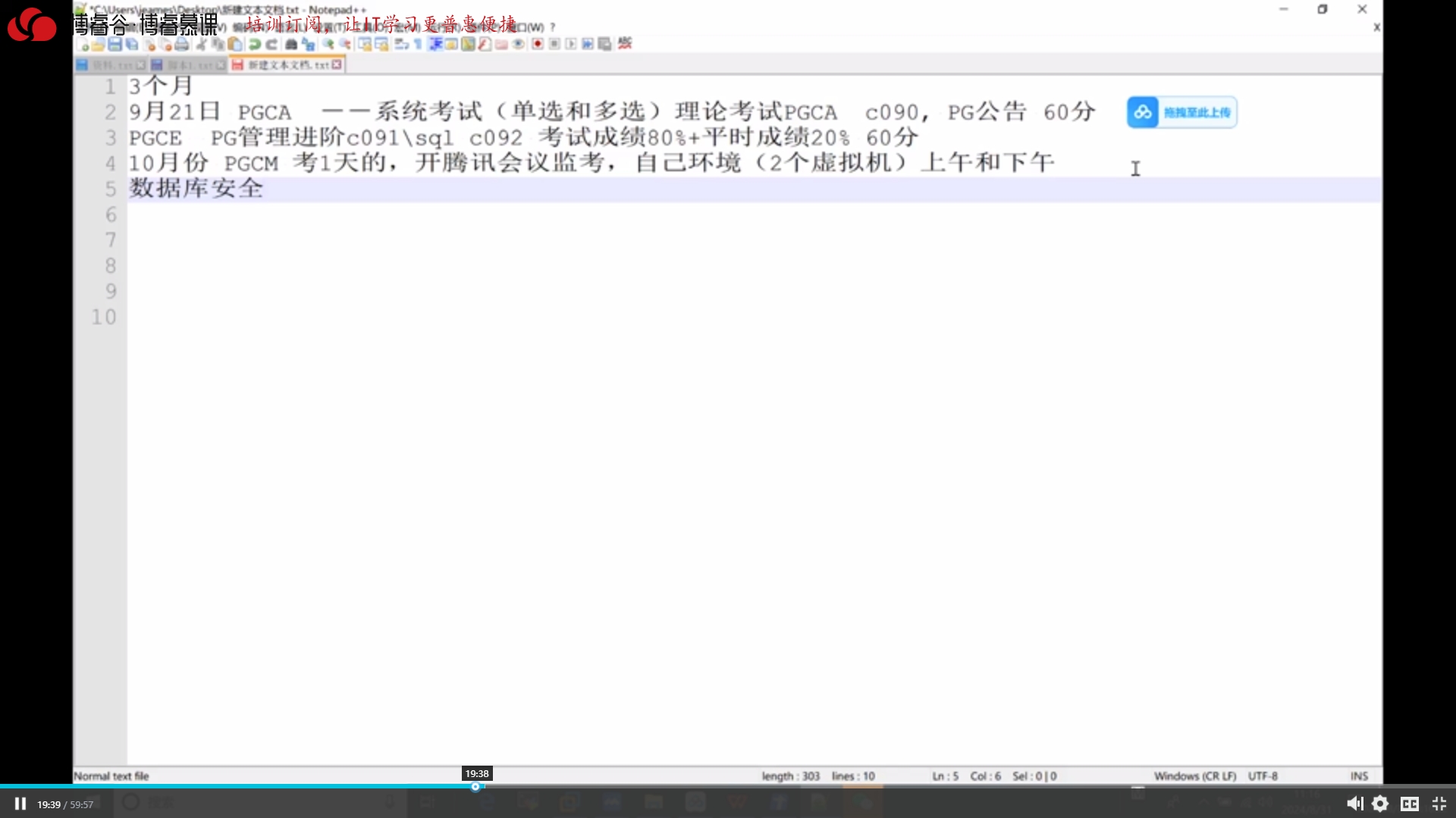Open the Document Map toolbar icon

click(x=468, y=44)
